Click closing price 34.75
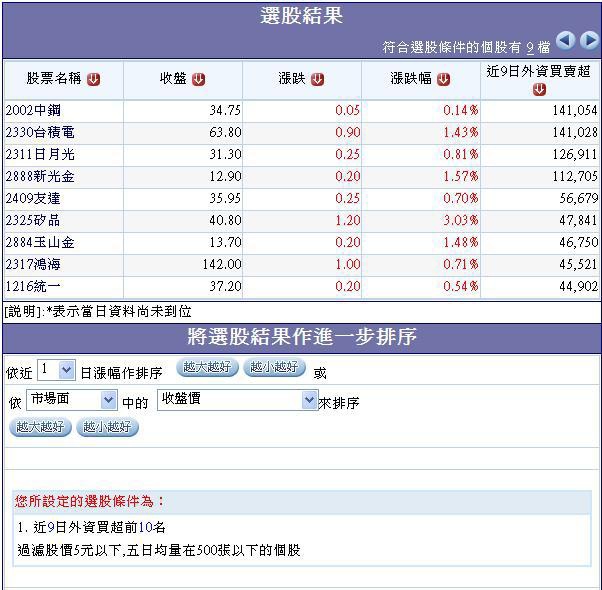 [x=225, y=111]
